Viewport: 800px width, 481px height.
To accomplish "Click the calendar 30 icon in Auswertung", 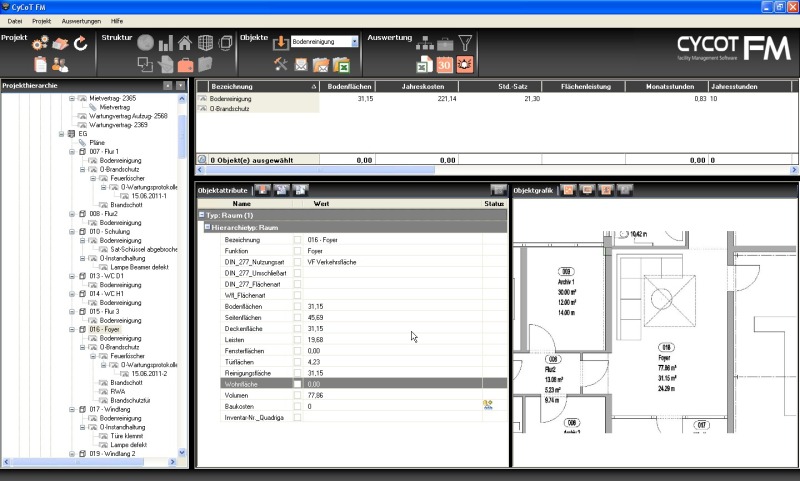I will (x=444, y=65).
